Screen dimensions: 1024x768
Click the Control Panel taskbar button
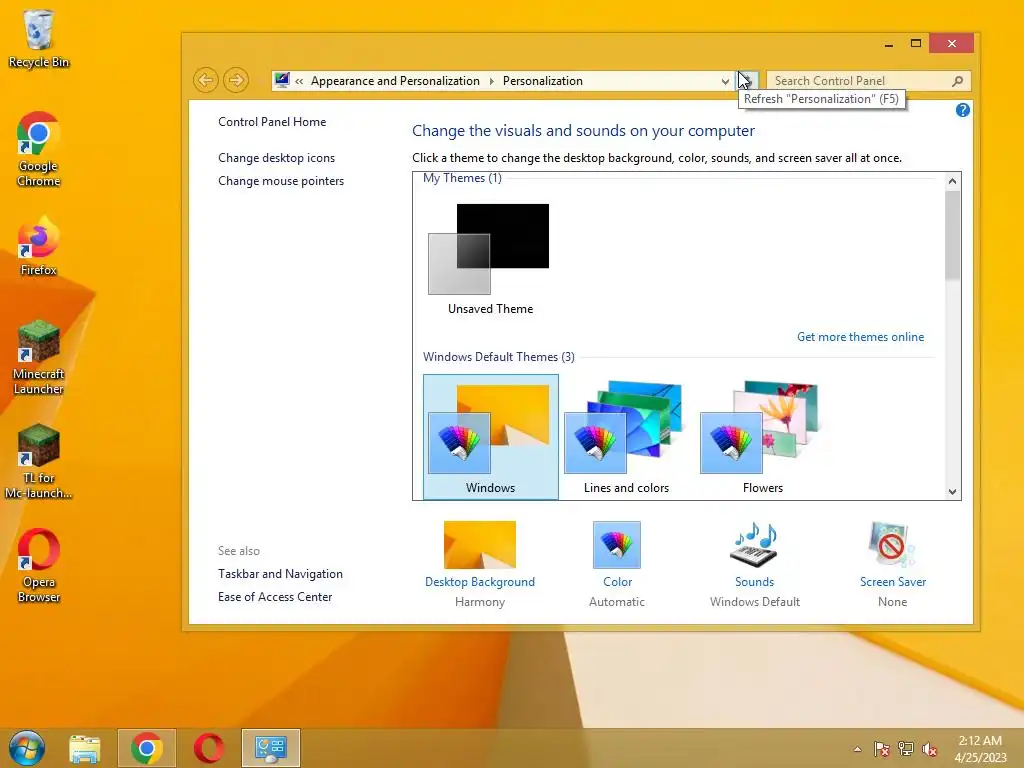(x=270, y=748)
